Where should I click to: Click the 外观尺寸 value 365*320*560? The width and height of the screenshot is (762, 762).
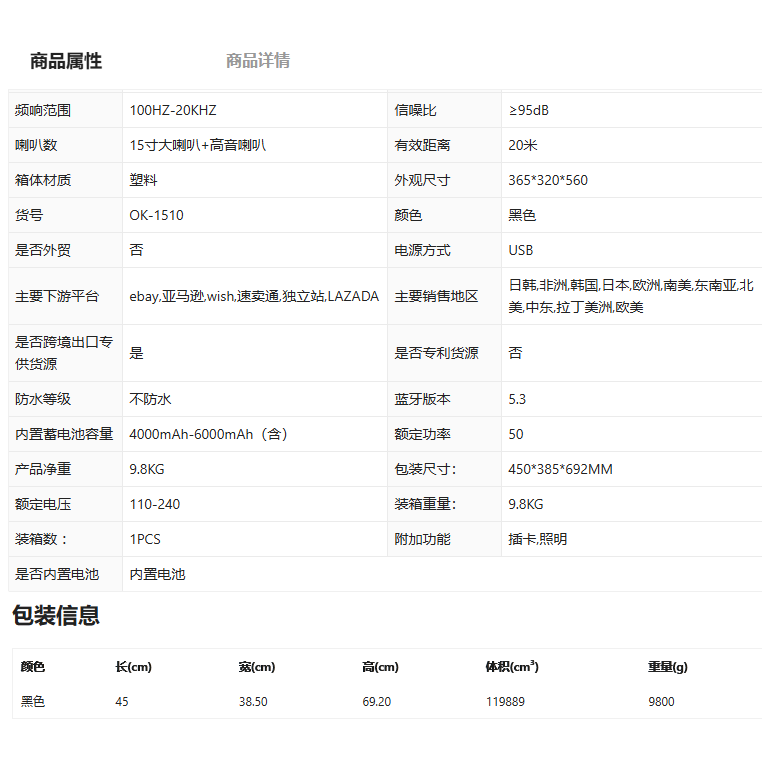[548, 180]
